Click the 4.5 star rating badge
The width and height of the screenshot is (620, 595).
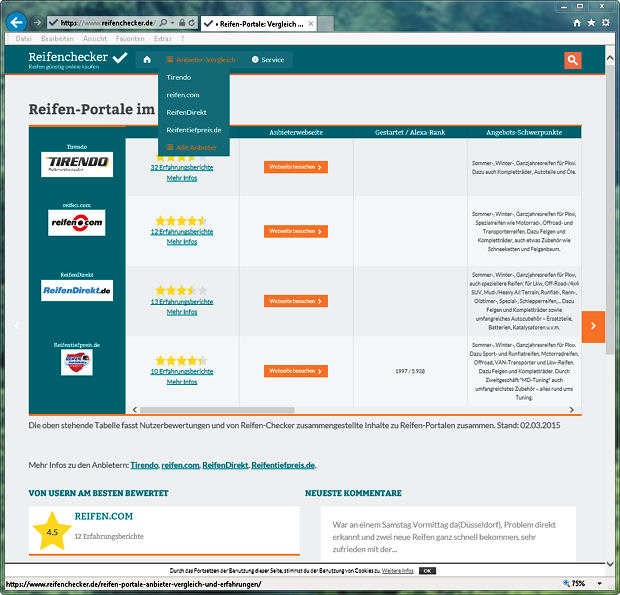[52, 532]
